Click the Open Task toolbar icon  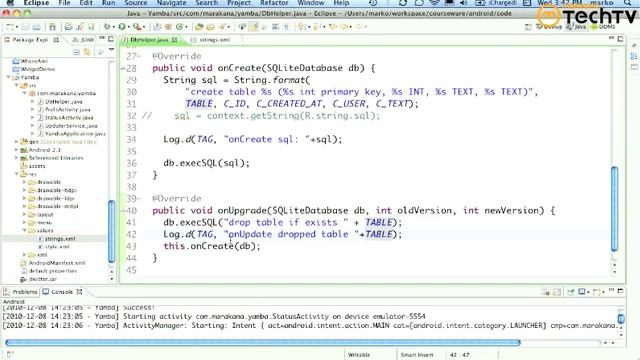pyautogui.click(x=210, y=27)
